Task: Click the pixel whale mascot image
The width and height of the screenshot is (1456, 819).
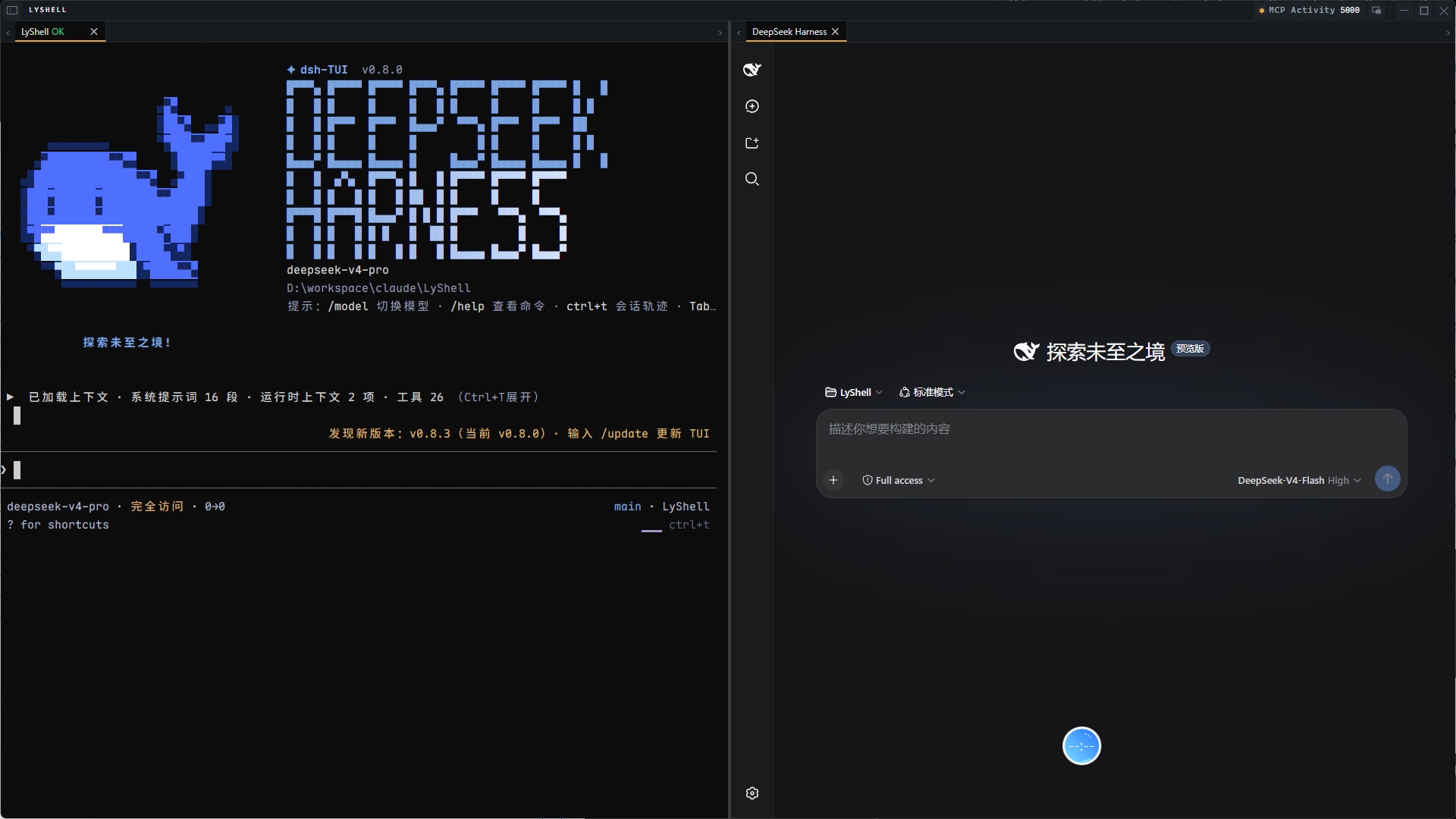Action: tap(129, 193)
